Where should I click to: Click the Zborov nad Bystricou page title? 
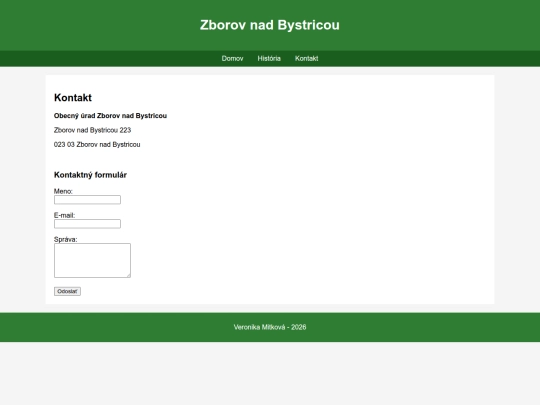[x=270, y=25]
